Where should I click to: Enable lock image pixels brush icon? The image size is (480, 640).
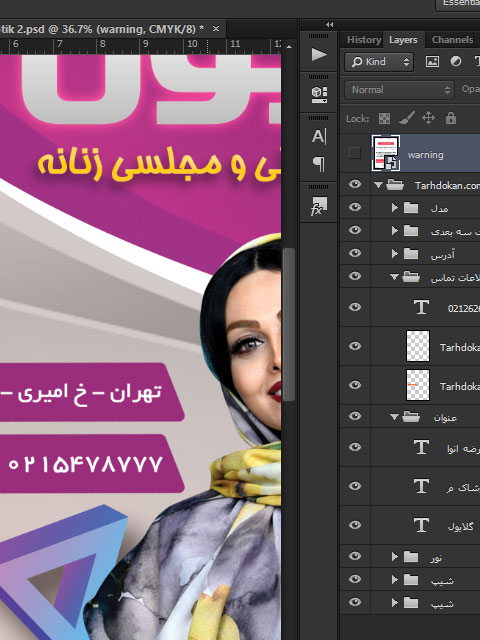point(407,118)
